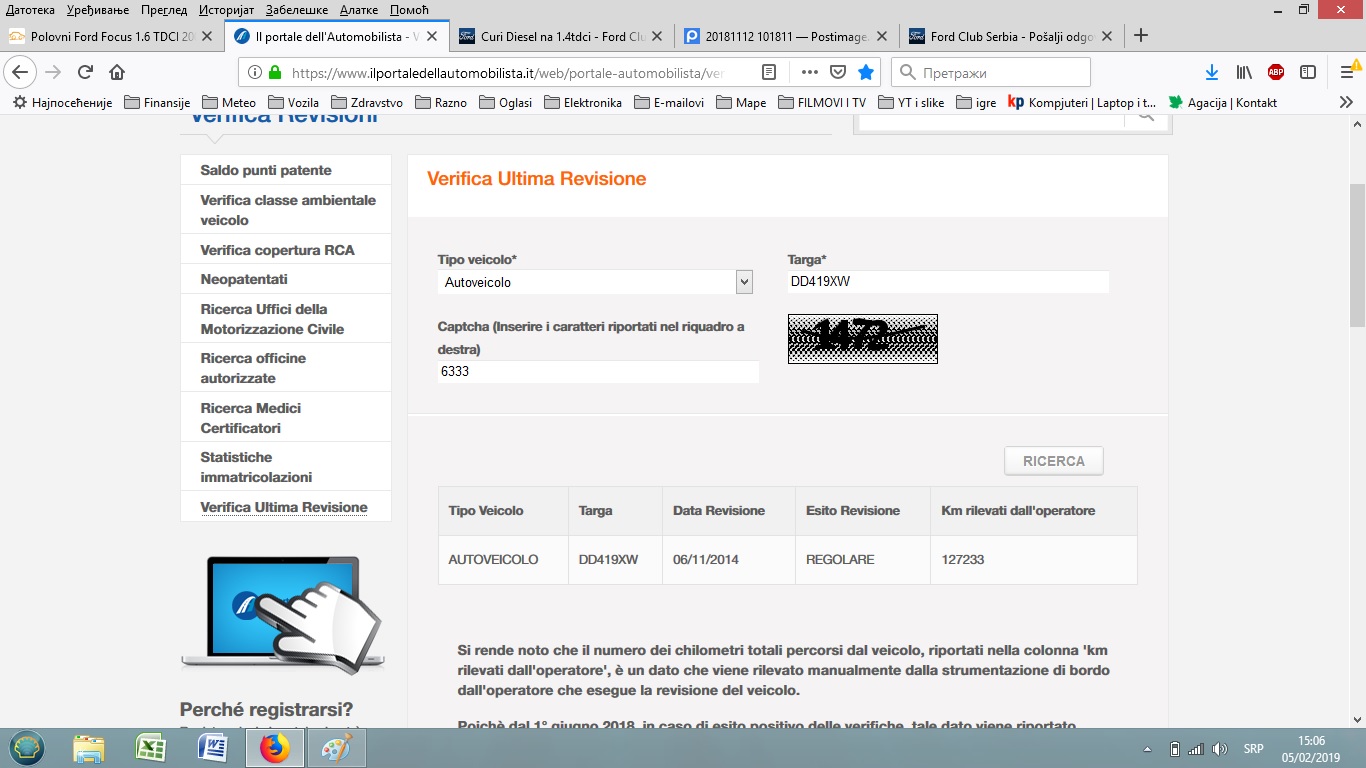The width and height of the screenshot is (1366, 768).
Task: Go back to the previous page
Action: 20,72
